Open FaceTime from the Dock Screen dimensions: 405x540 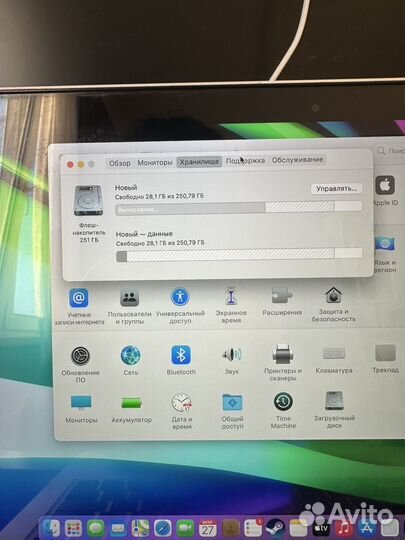pyautogui.click(x=185, y=528)
